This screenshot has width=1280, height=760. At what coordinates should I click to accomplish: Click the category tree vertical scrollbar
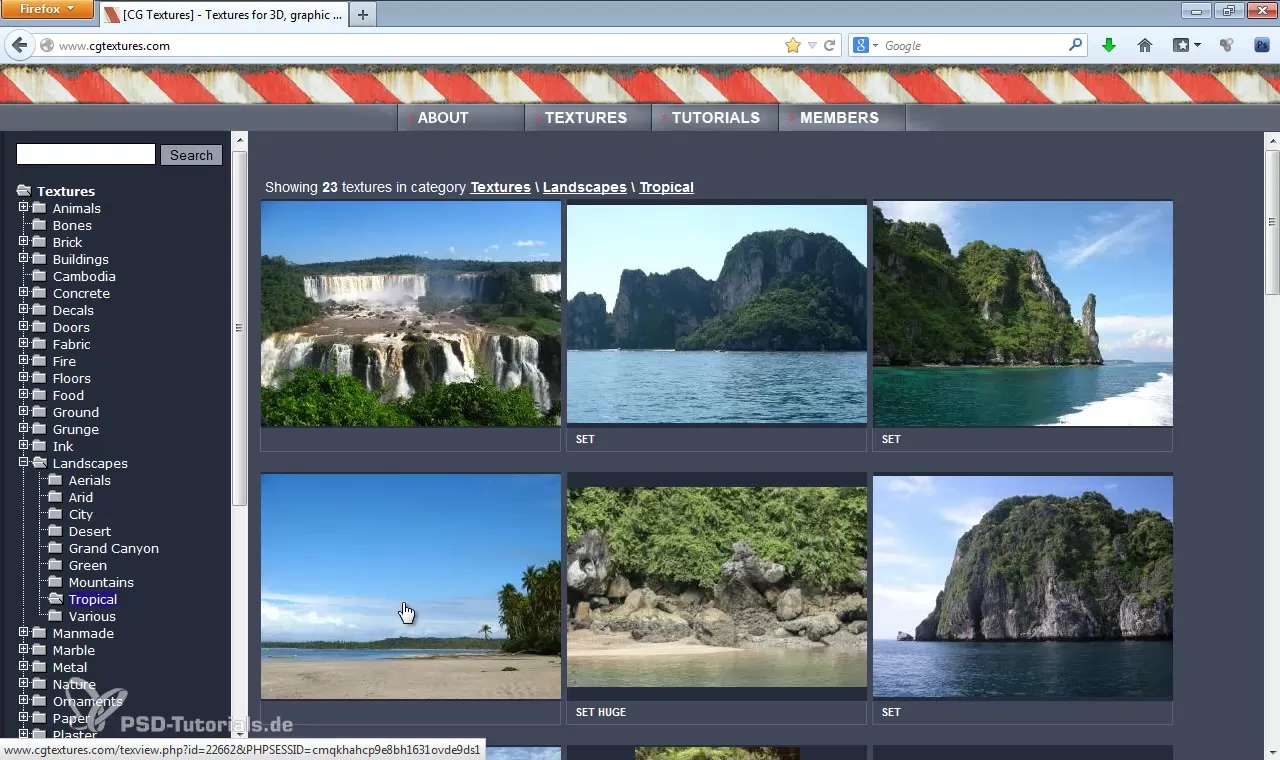(x=239, y=328)
